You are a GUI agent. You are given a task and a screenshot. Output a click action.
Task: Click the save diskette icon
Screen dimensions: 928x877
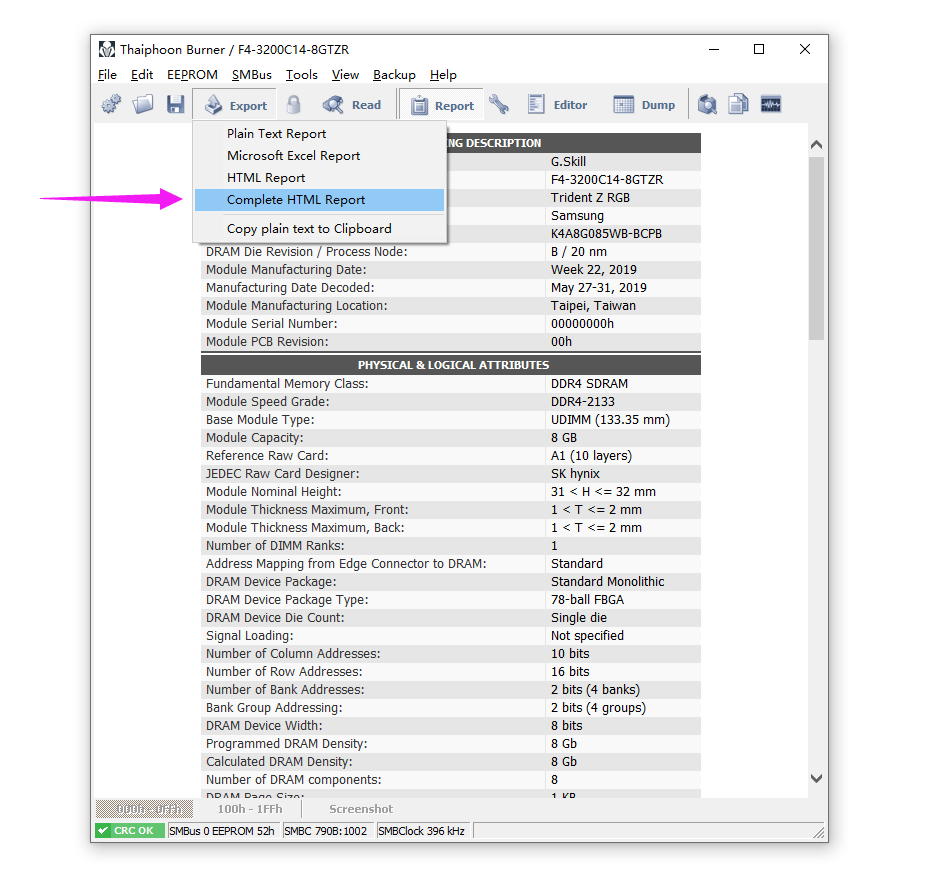coord(175,104)
